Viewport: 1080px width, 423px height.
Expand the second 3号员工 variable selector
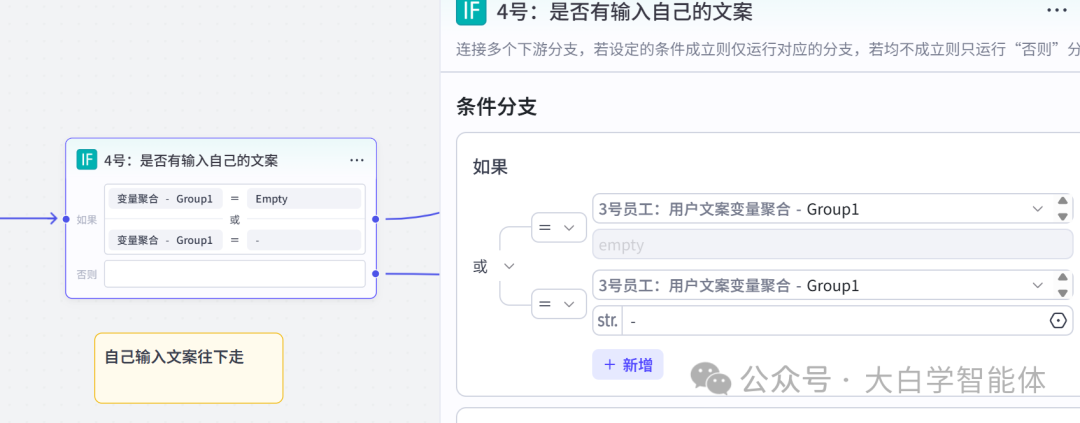(x=1037, y=285)
